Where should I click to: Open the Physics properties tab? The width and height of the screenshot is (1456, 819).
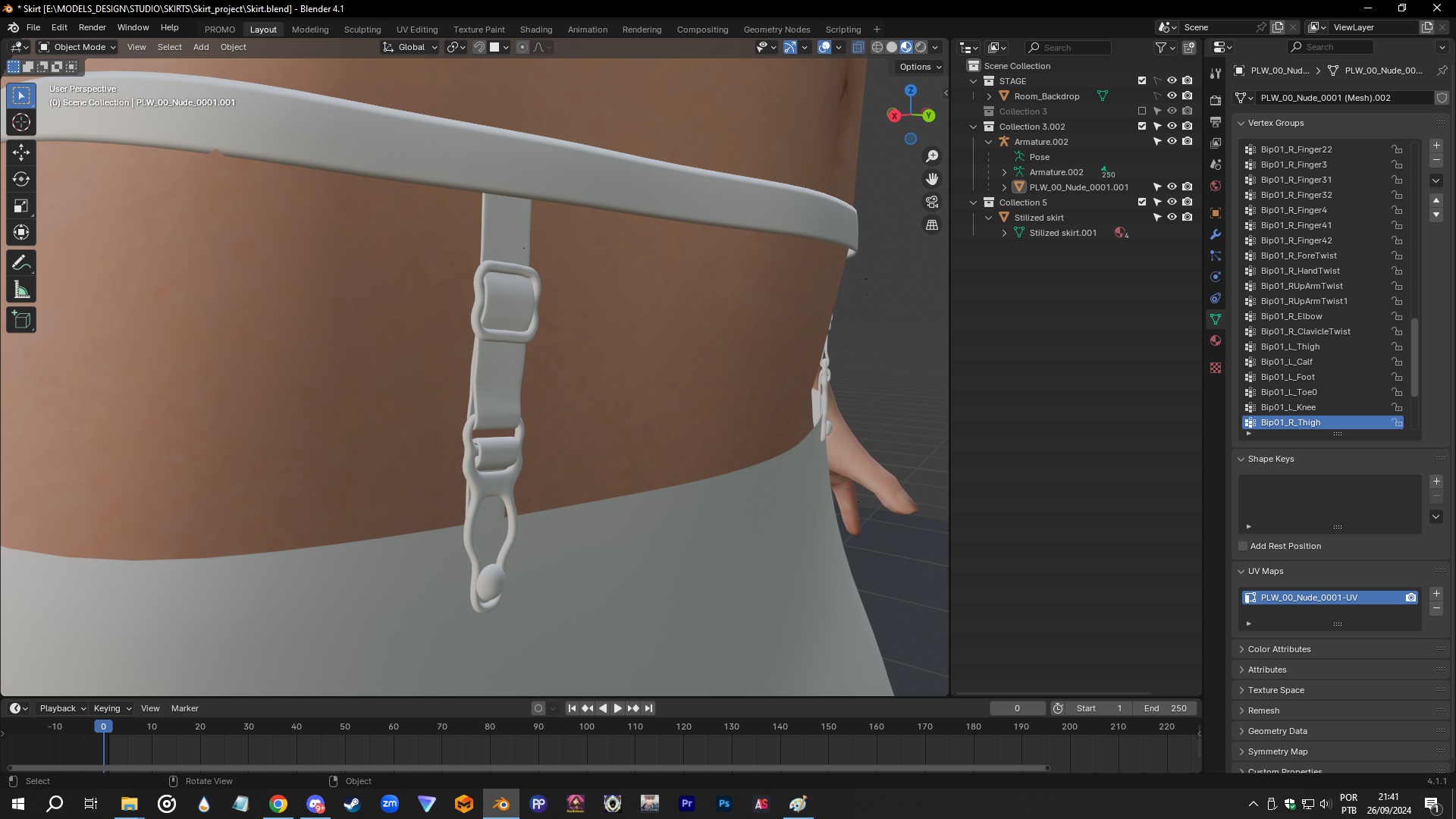[1216, 277]
